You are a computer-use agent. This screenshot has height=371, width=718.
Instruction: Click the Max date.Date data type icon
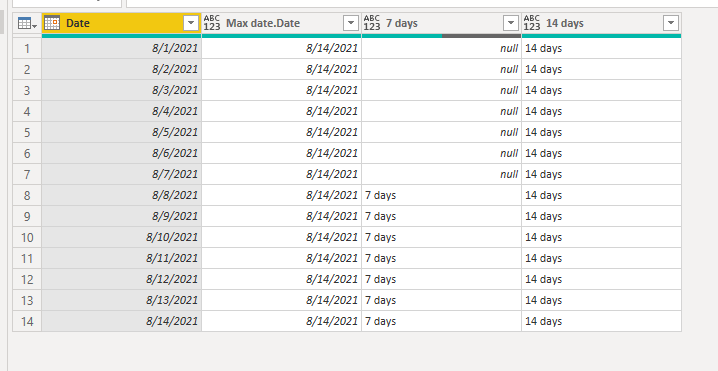pyautogui.click(x=212, y=23)
